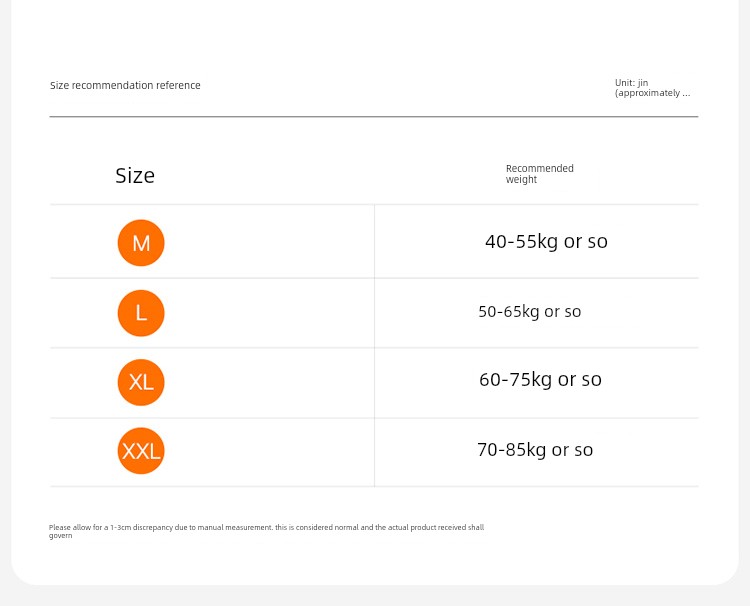750x606 pixels.
Task: Click the empty cell right of XXL badge
Action: (x=269, y=452)
